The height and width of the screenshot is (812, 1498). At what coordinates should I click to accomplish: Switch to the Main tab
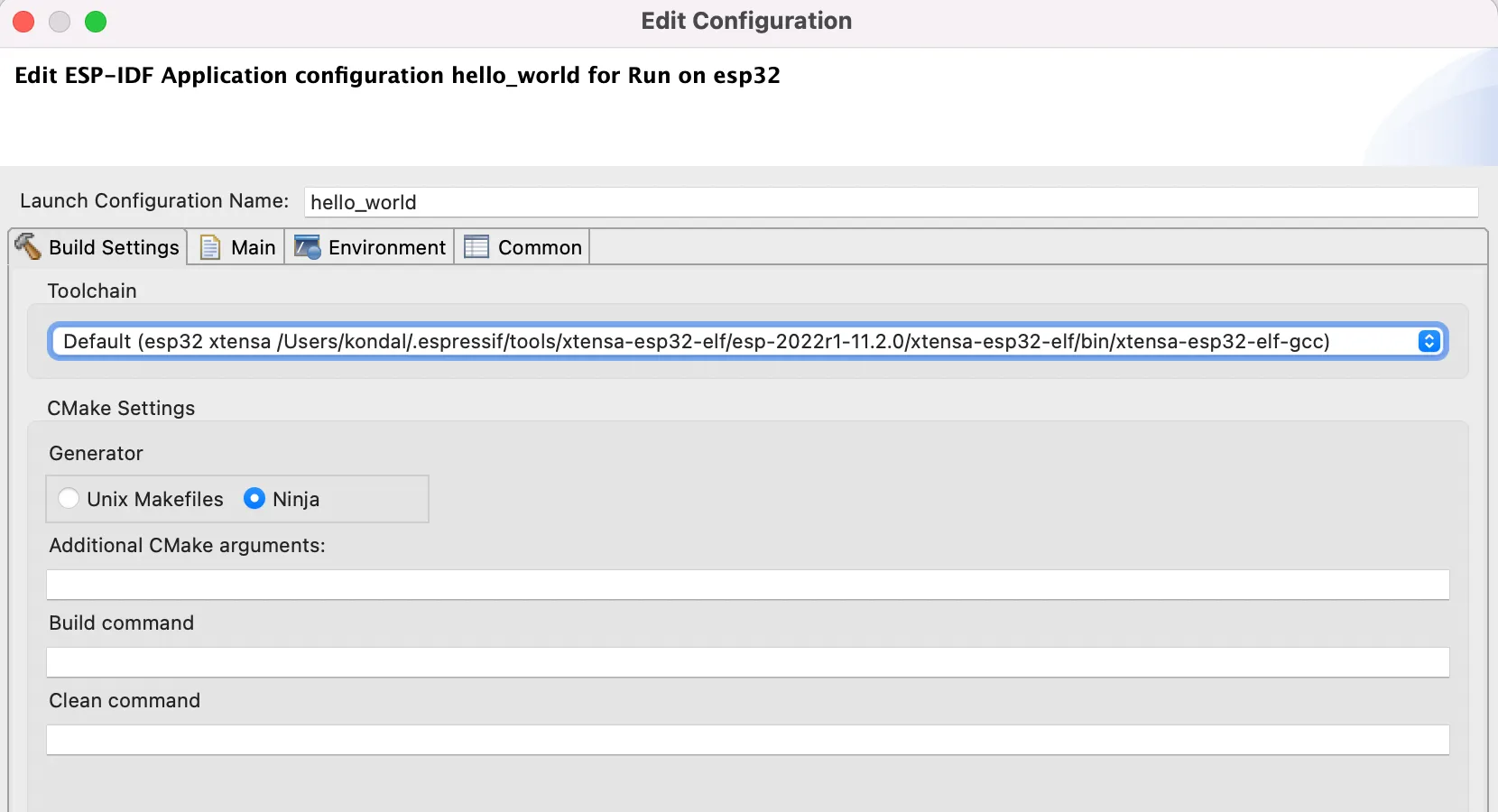(253, 247)
